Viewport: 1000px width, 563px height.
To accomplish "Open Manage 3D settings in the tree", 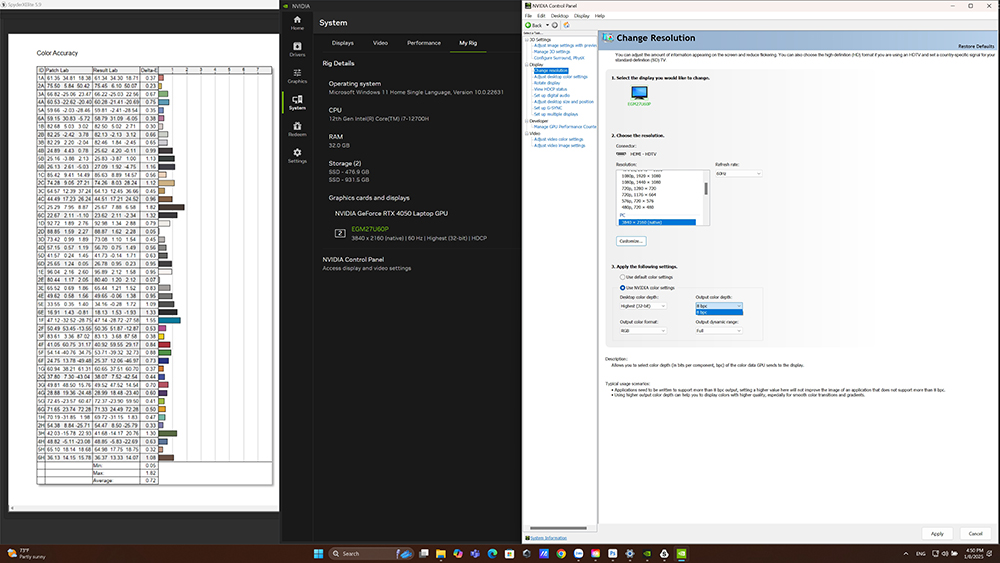I will click(x=552, y=52).
